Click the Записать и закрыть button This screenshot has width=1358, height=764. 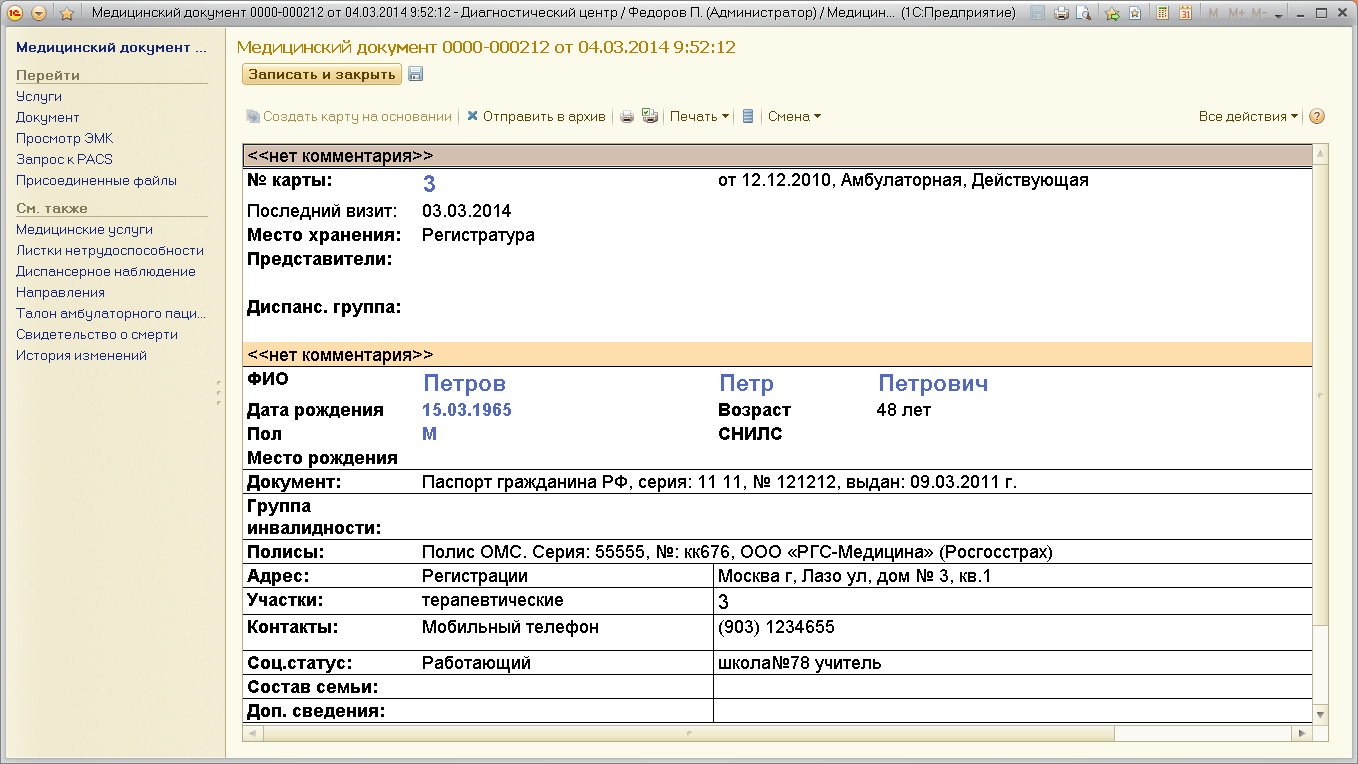(321, 74)
